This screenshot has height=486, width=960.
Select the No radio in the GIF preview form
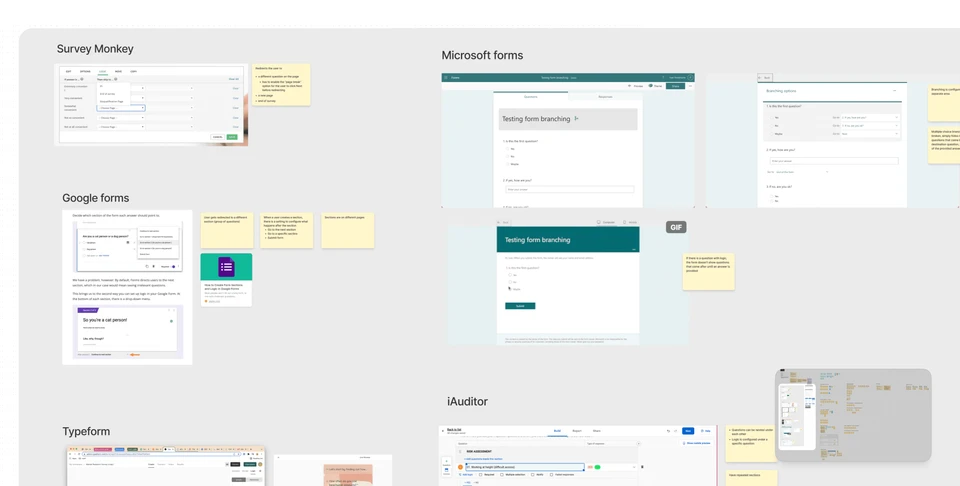(x=510, y=282)
